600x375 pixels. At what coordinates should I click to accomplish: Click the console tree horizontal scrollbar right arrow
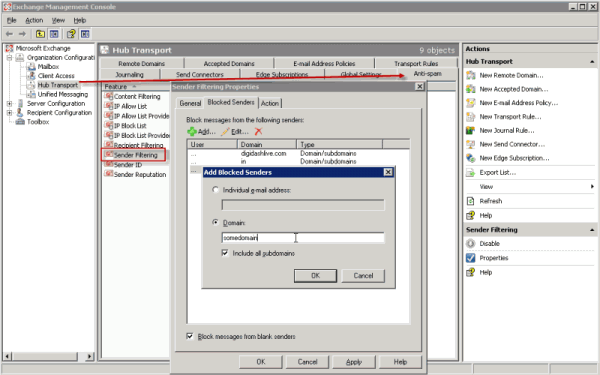point(90,356)
